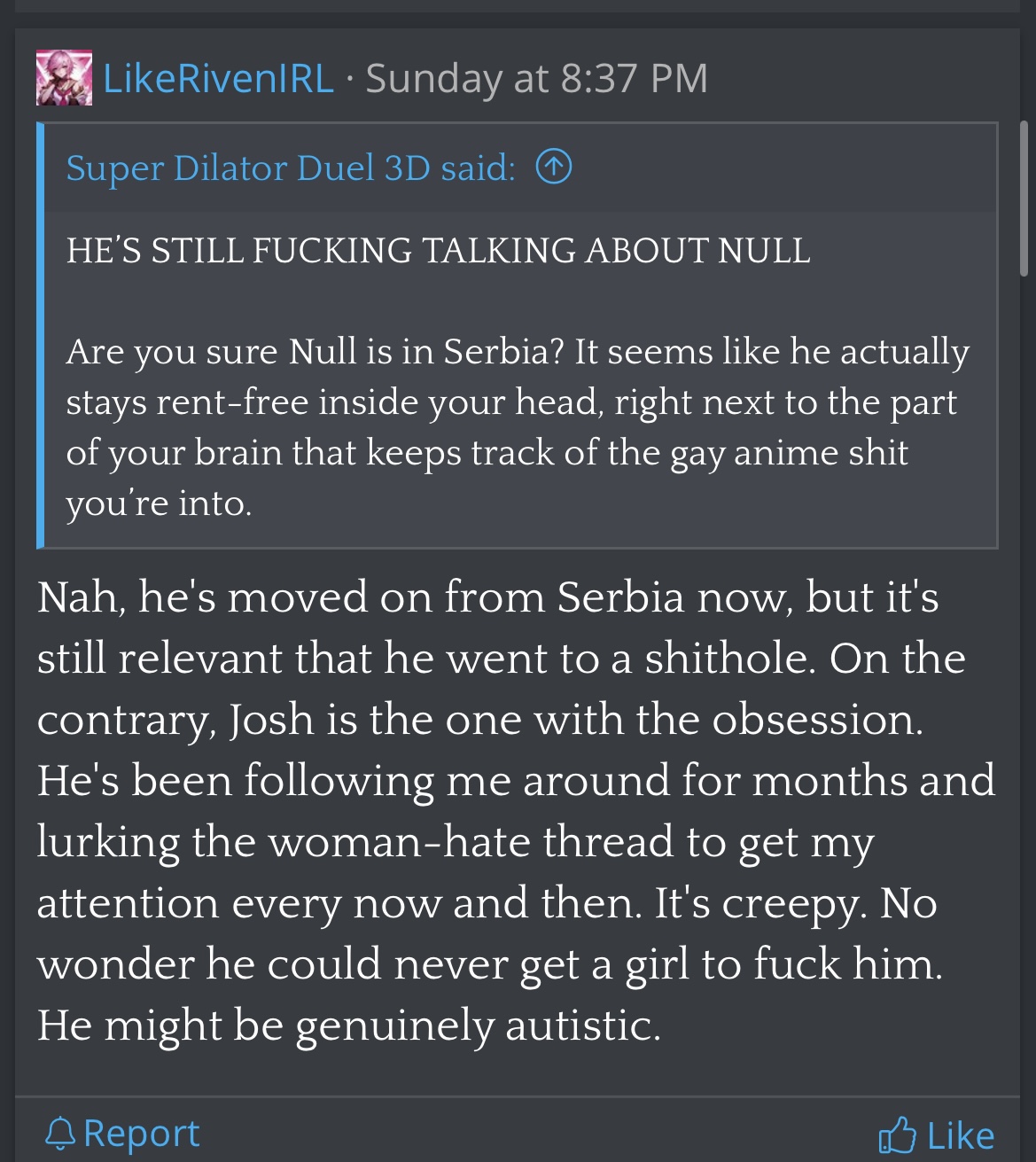This screenshot has height=1162, width=1036.
Task: Click the previous post strip above the header
Action: [x=518, y=5]
